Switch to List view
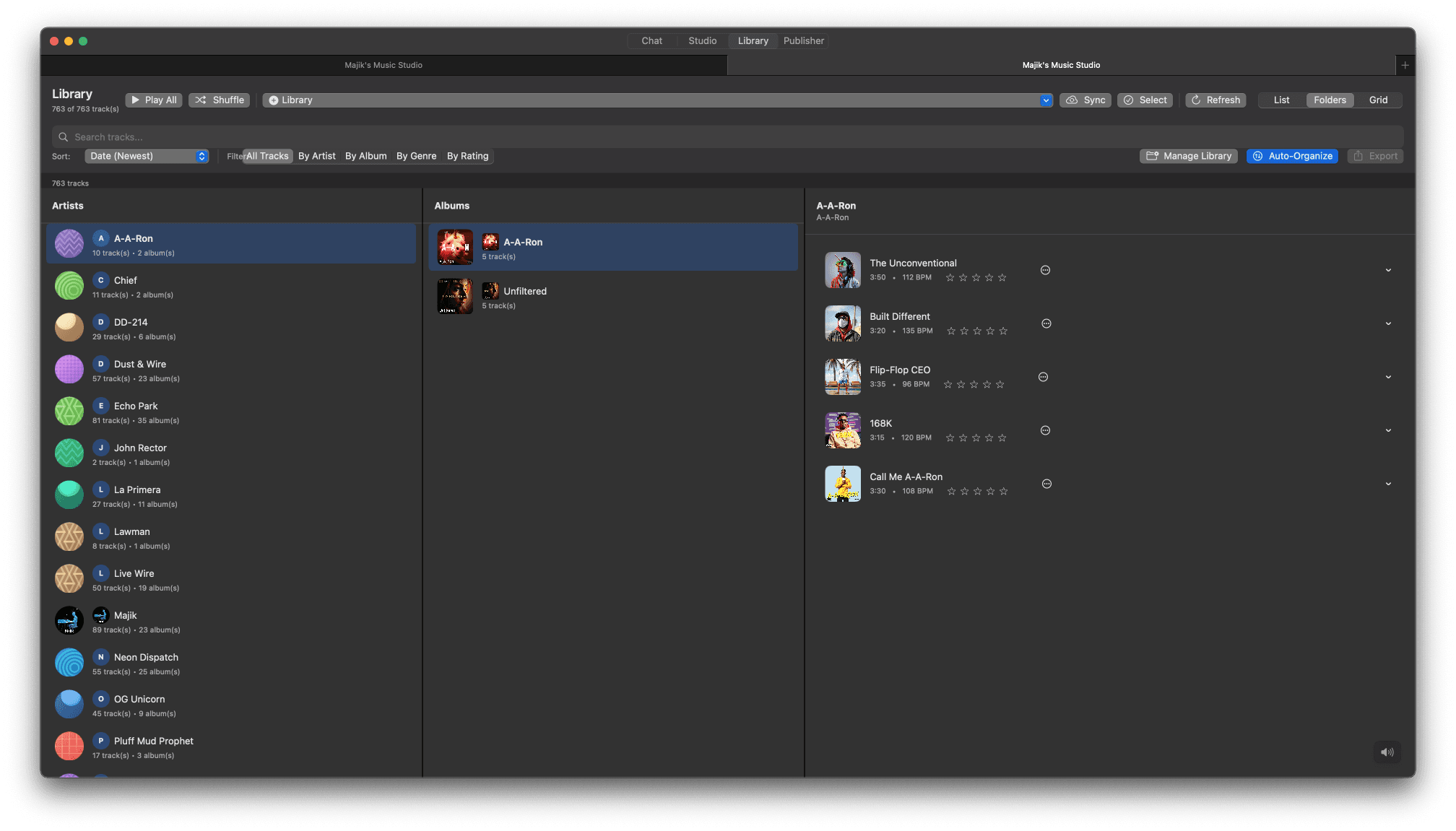The image size is (1456, 831). pos(1281,100)
